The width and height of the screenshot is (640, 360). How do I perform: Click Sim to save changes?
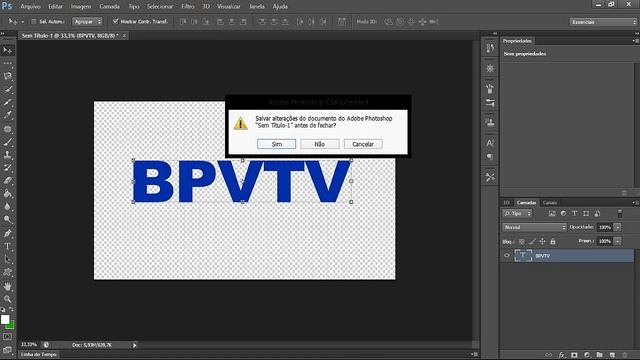pyautogui.click(x=276, y=144)
